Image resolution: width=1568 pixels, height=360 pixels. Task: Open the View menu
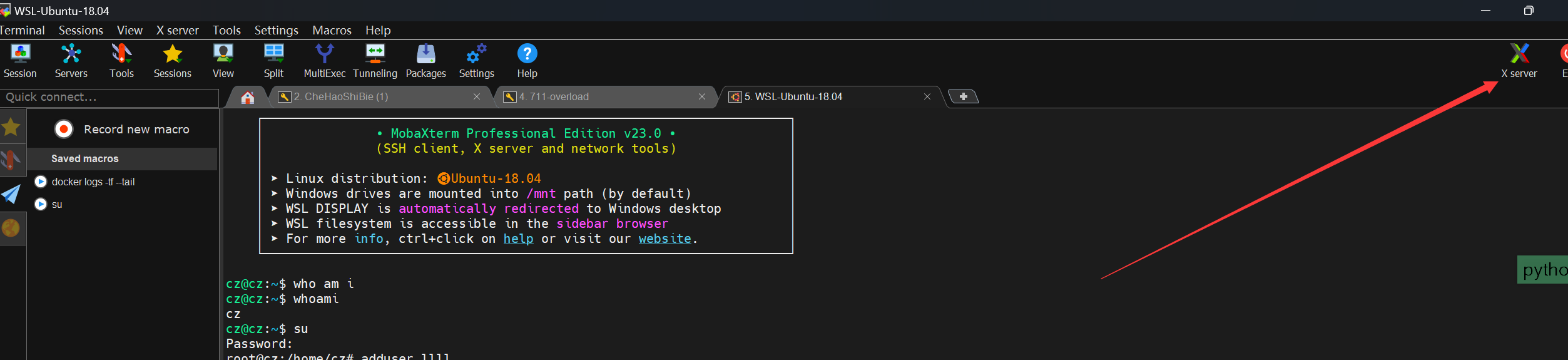130,30
